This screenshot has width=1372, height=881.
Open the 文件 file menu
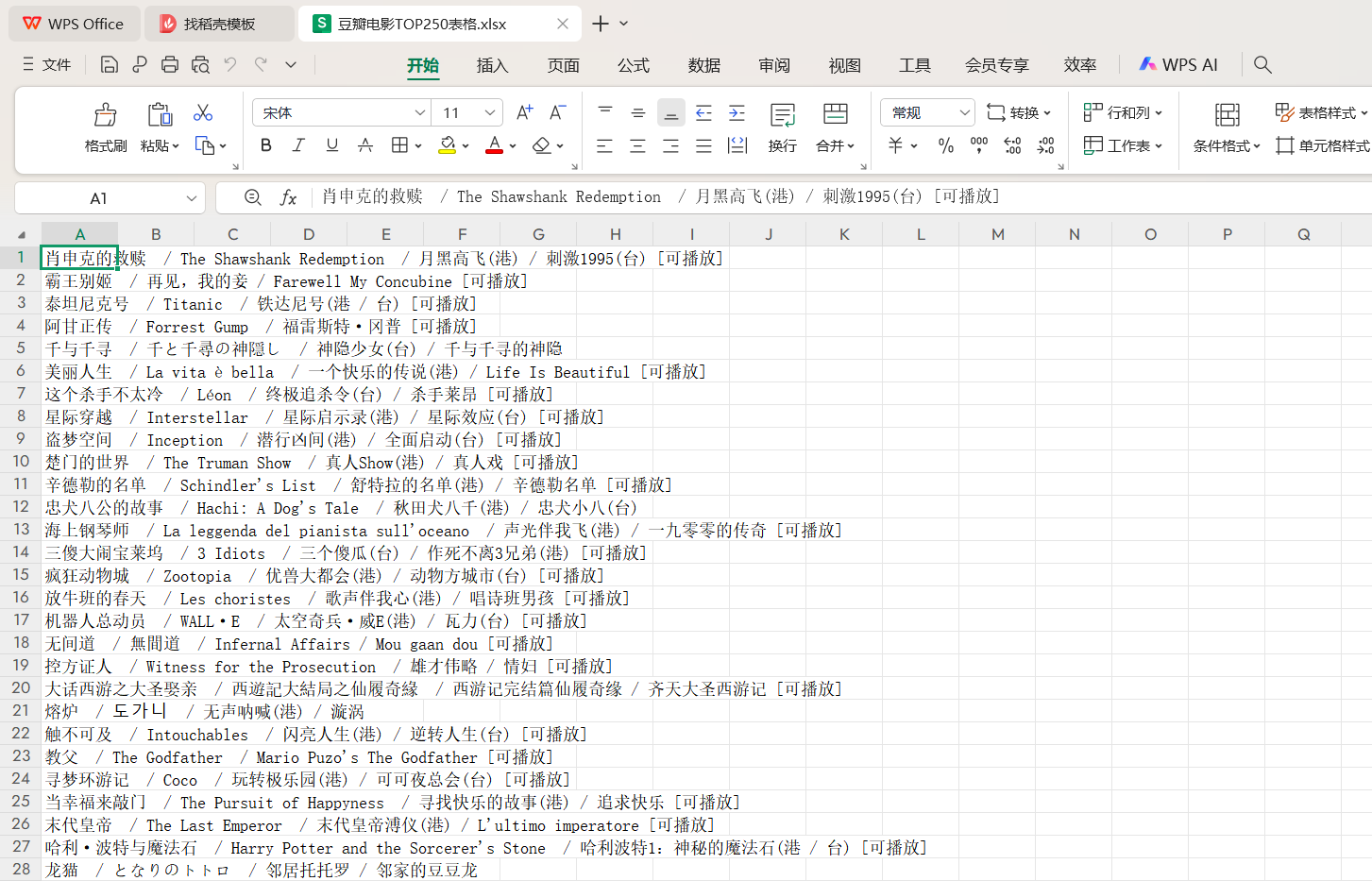tap(47, 64)
